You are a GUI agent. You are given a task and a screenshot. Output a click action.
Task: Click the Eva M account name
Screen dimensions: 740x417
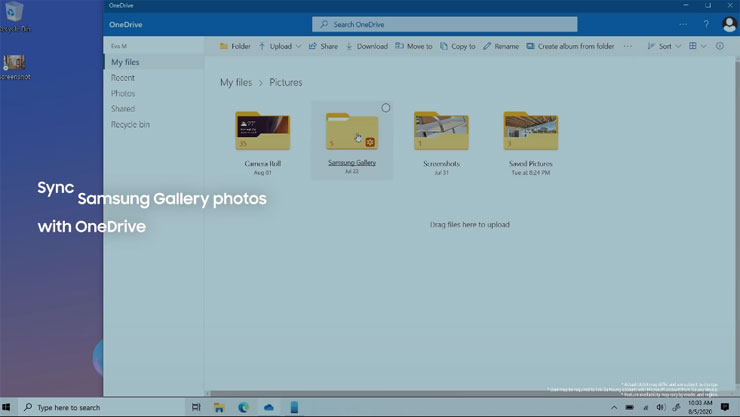[x=119, y=46]
